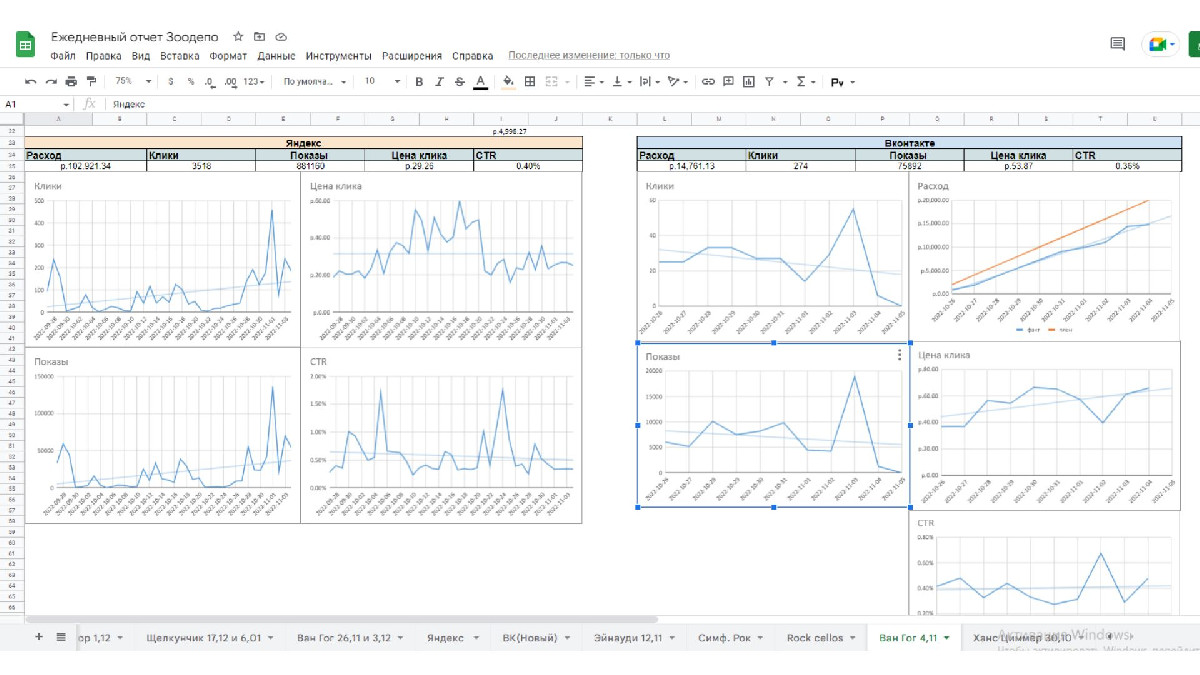Open the comment history icon
Viewport: 1200px width, 675px height.
click(x=1118, y=44)
